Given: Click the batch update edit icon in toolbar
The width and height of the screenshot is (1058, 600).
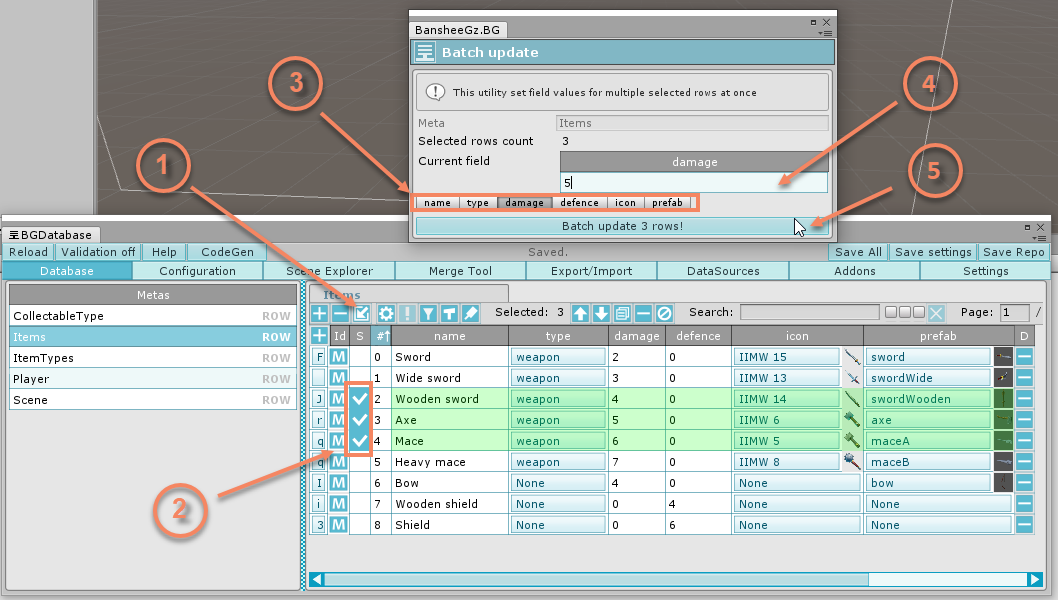Looking at the screenshot, I should [x=361, y=313].
